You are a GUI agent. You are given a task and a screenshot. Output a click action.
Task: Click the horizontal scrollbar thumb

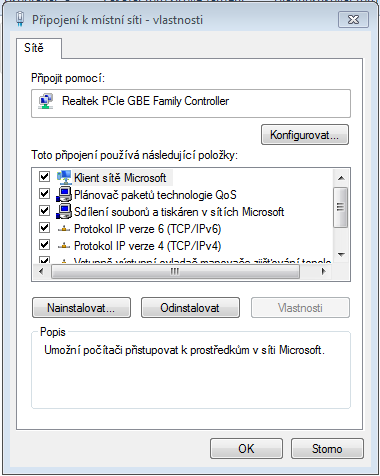point(175,272)
